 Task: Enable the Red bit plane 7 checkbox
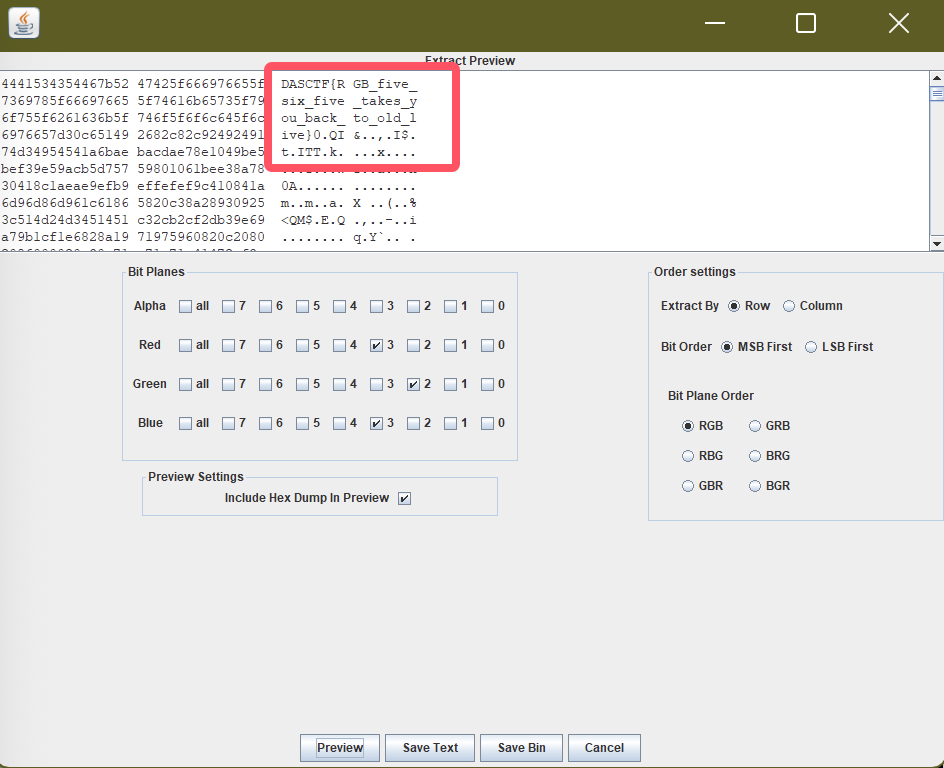coord(229,345)
